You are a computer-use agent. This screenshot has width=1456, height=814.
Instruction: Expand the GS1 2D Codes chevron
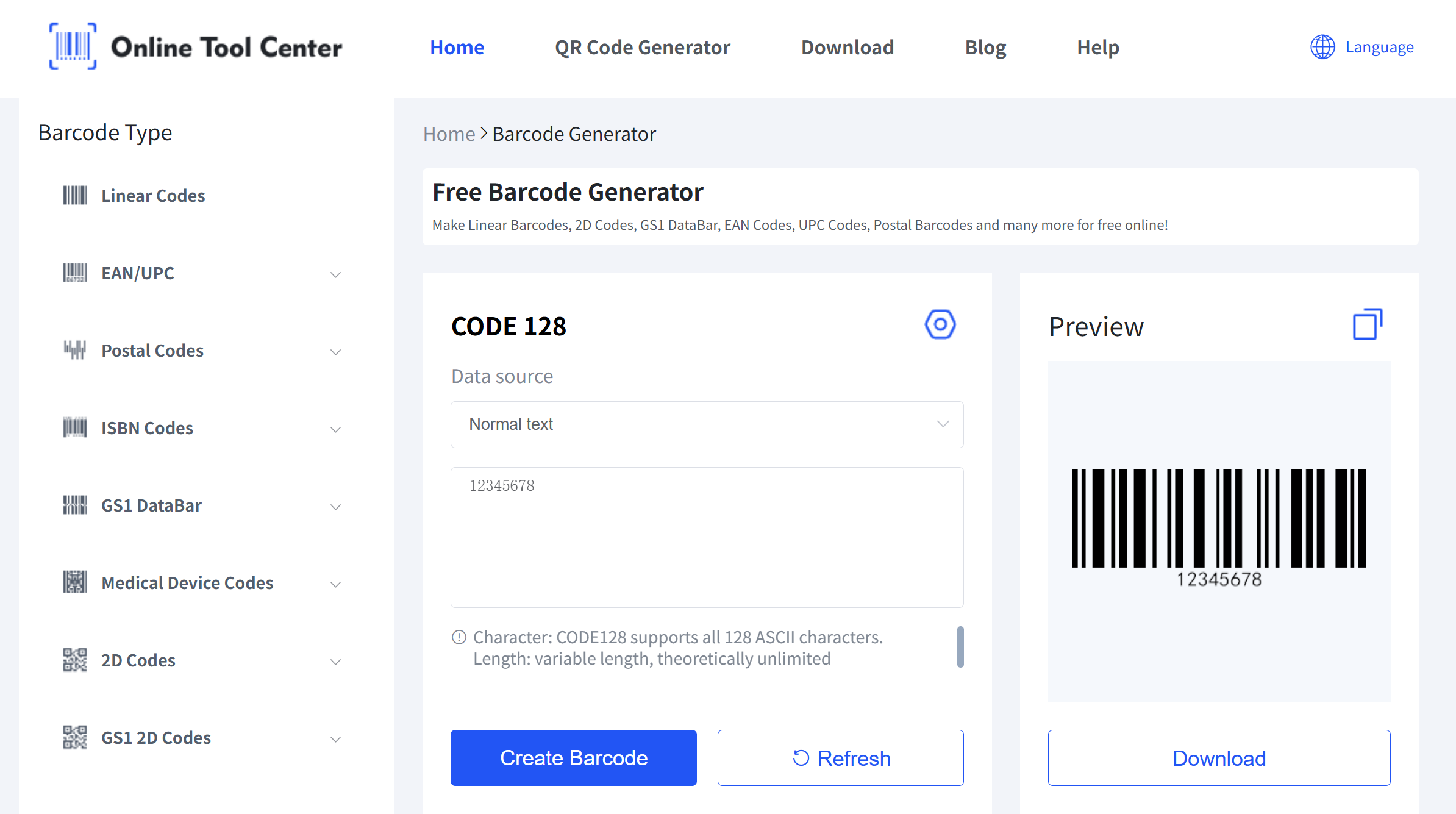point(335,739)
